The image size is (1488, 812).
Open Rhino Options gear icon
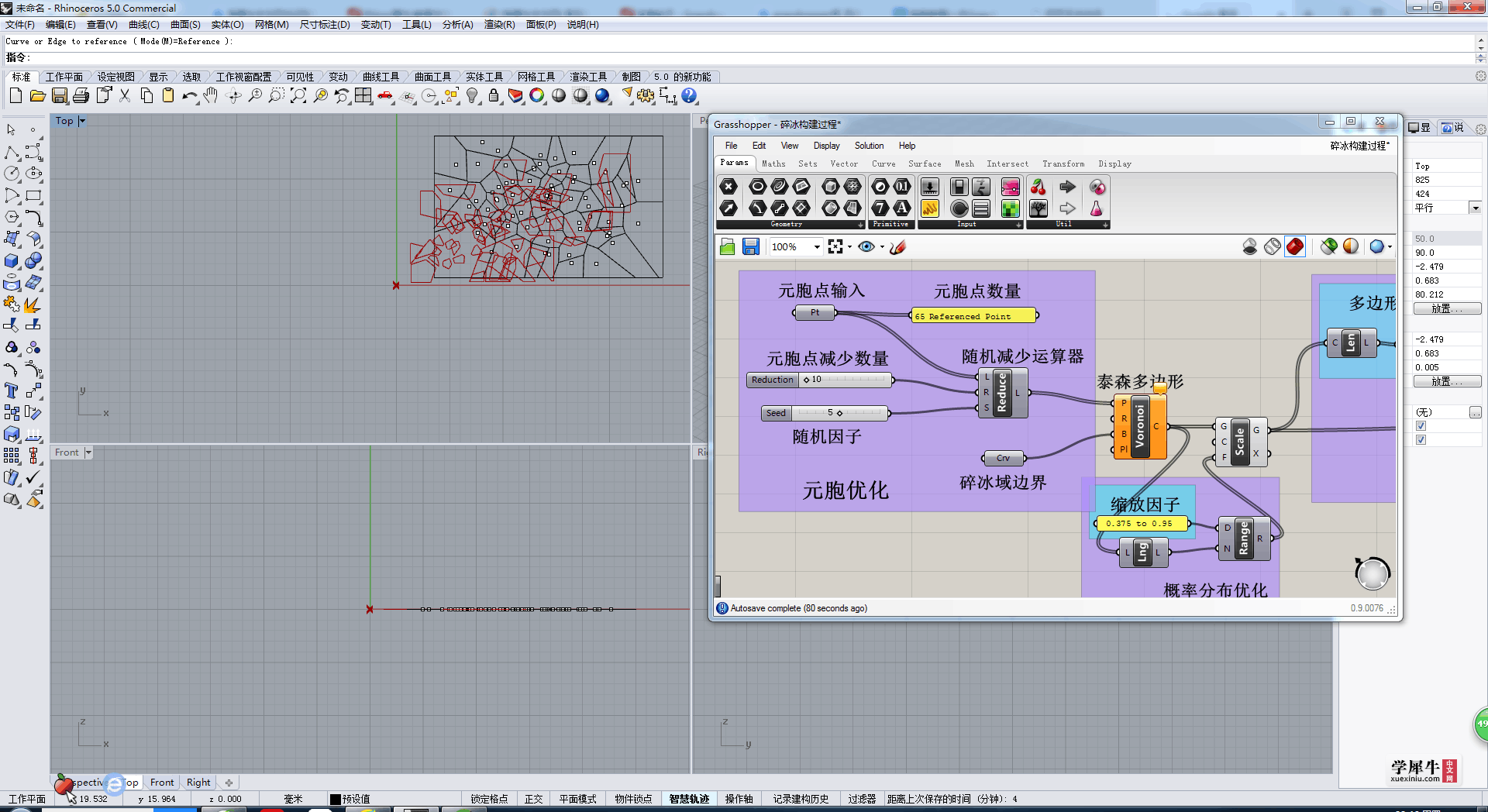click(x=646, y=96)
